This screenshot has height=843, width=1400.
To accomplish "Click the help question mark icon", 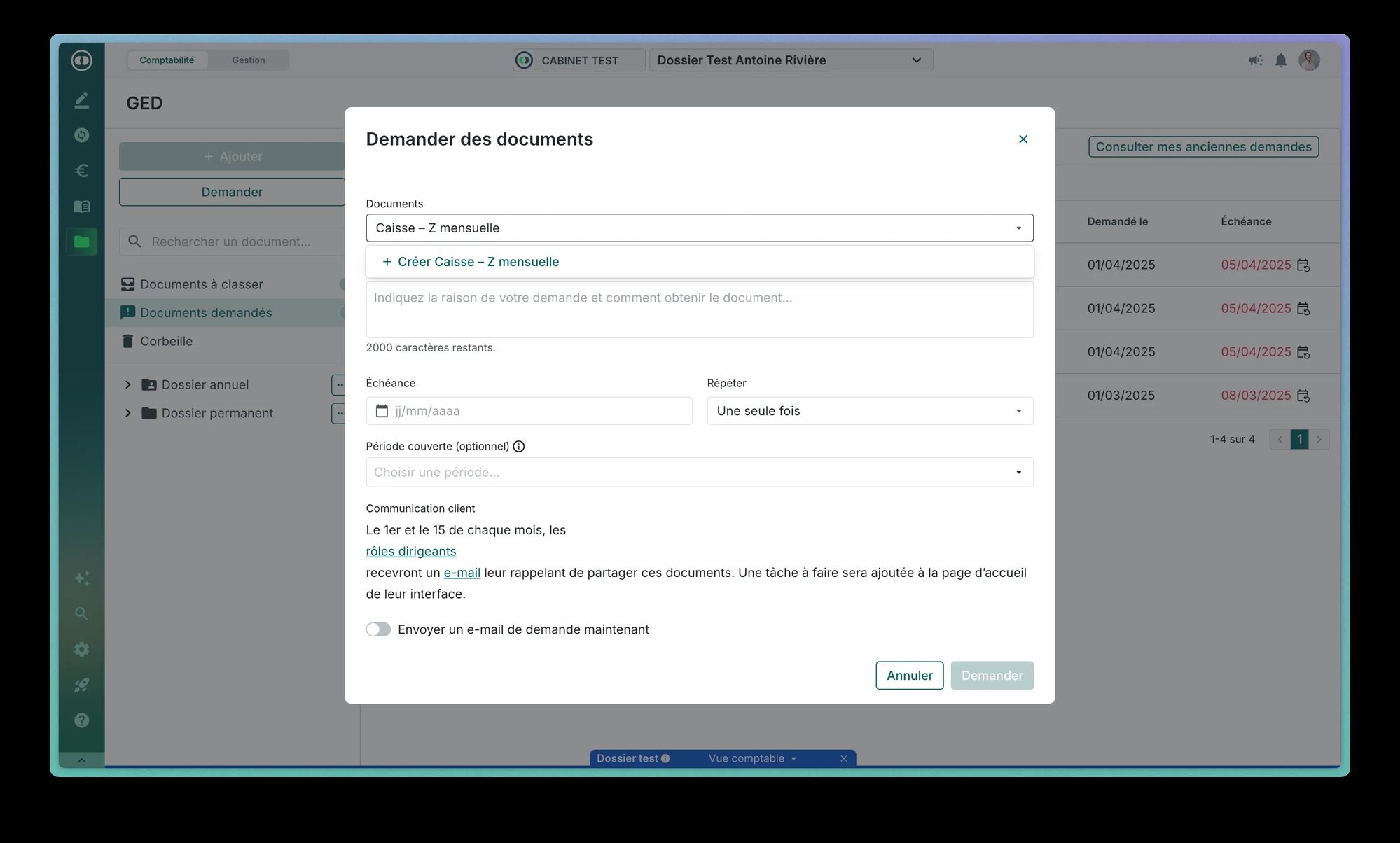I will tap(81, 720).
